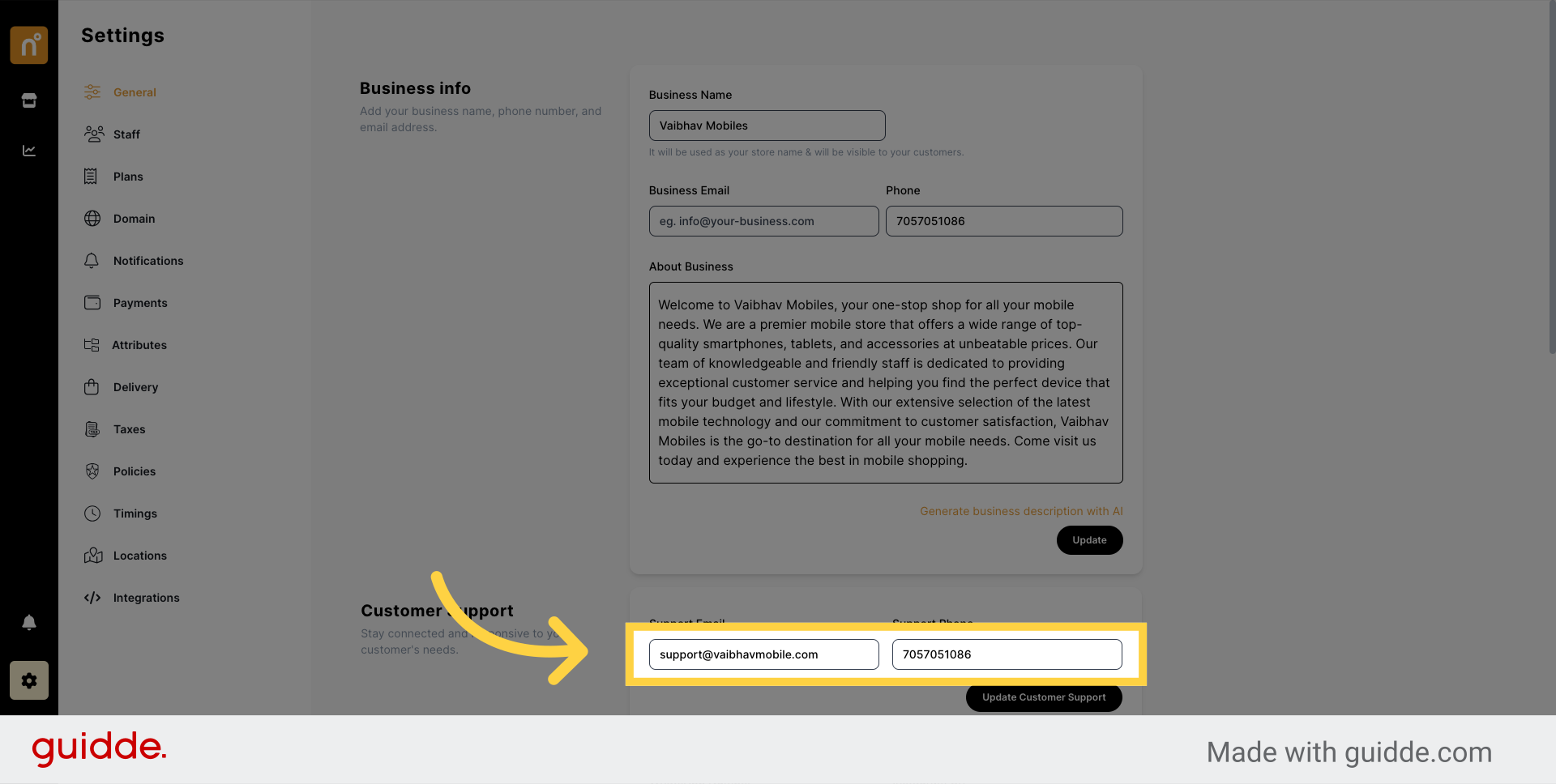Open Payments settings
The height and width of the screenshot is (784, 1556).
140,303
